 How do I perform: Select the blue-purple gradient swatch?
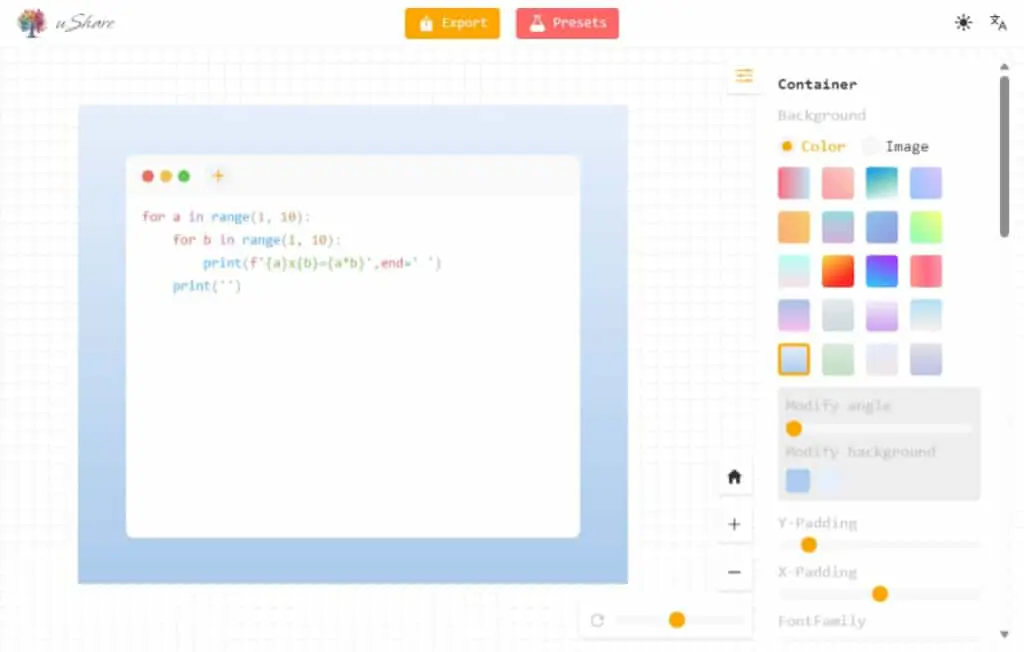pyautogui.click(x=882, y=271)
